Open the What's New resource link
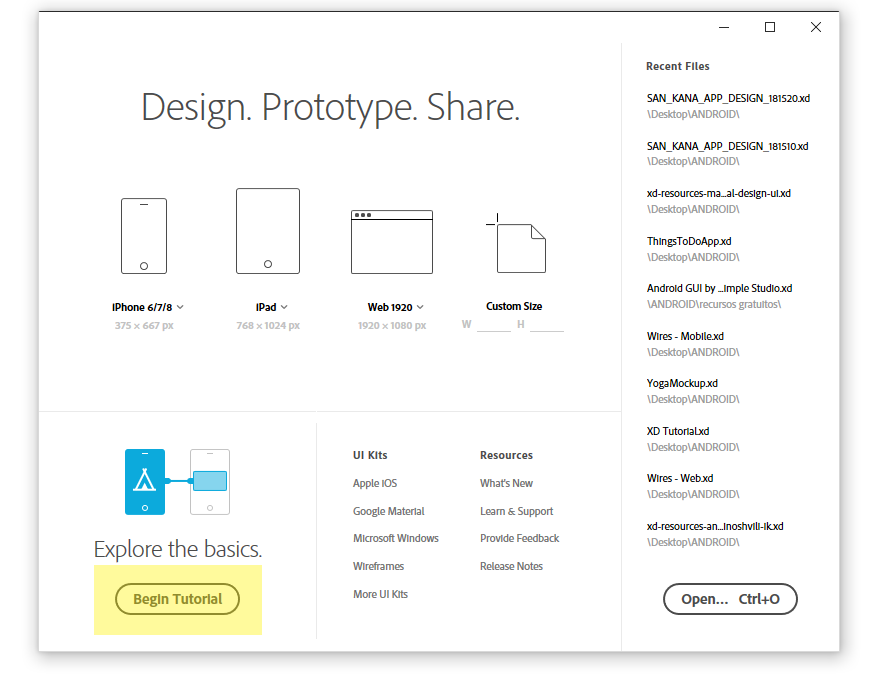 point(506,483)
